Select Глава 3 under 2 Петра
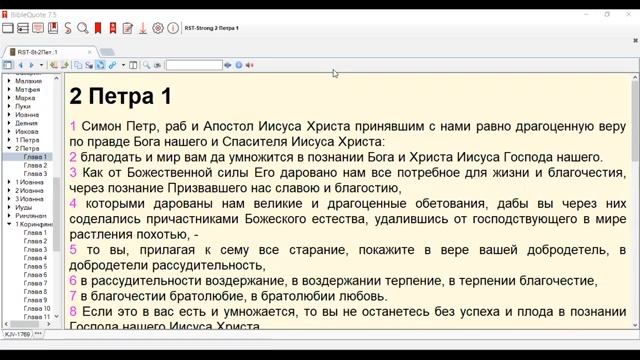The width and height of the screenshot is (640, 360). (x=35, y=174)
